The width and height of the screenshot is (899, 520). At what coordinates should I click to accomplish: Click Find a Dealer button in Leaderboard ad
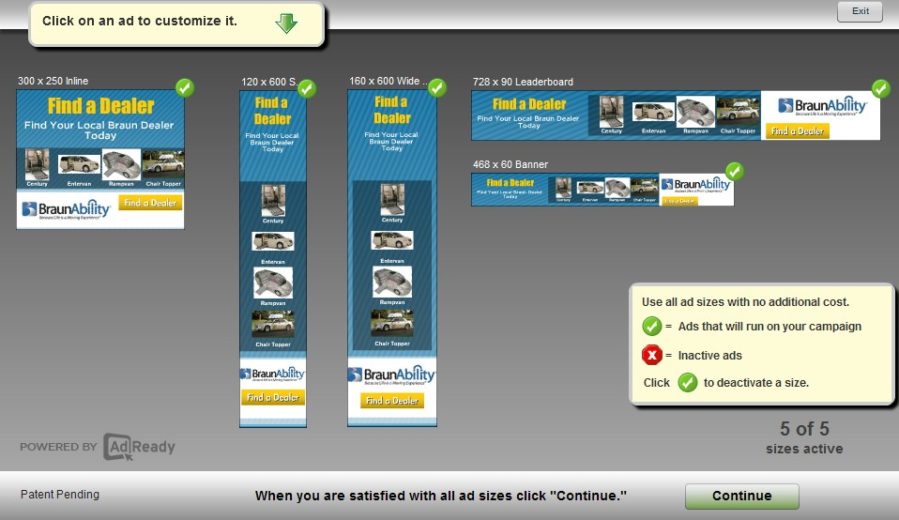coord(797,131)
